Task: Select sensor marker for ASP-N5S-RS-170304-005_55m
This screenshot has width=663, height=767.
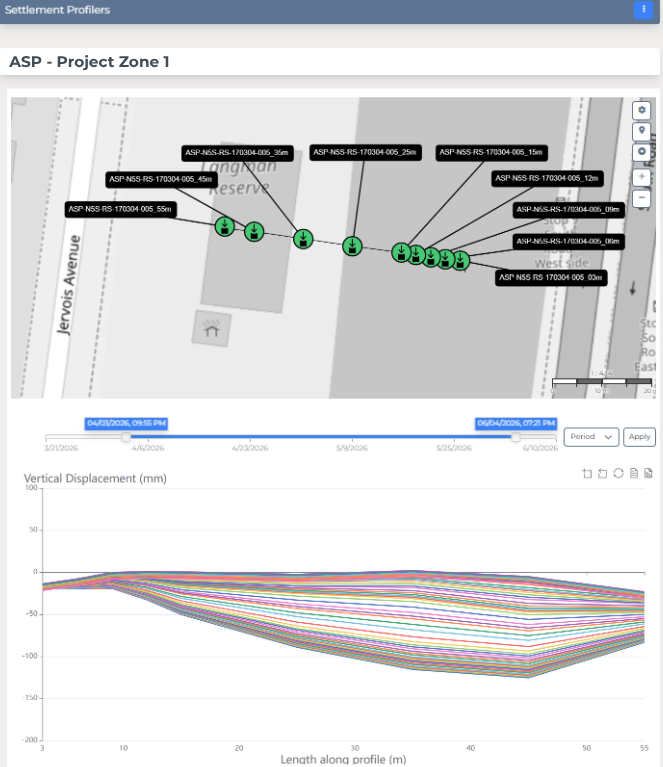Action: coord(225,226)
